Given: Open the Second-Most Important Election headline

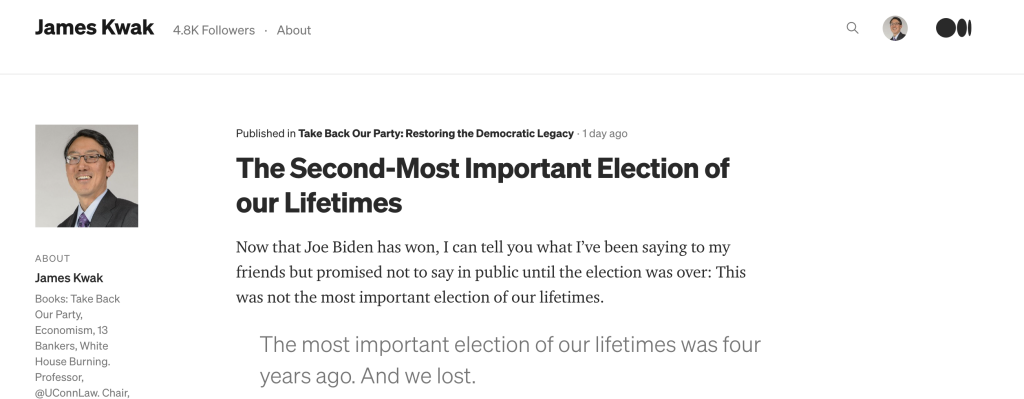Looking at the screenshot, I should tap(482, 185).
